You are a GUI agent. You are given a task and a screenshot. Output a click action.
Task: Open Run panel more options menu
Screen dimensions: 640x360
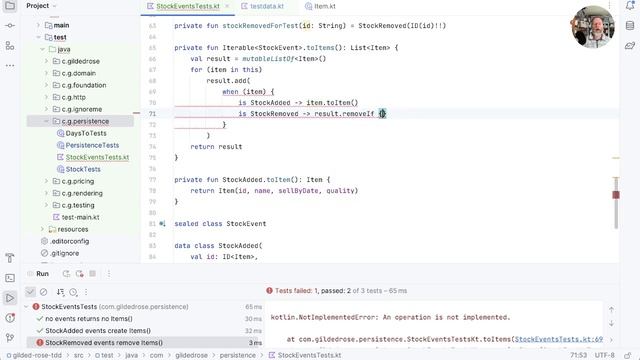click(x=109, y=274)
